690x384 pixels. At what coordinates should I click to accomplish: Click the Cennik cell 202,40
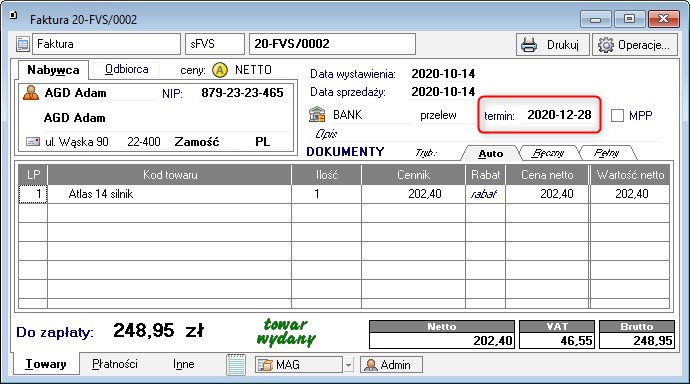point(413,194)
